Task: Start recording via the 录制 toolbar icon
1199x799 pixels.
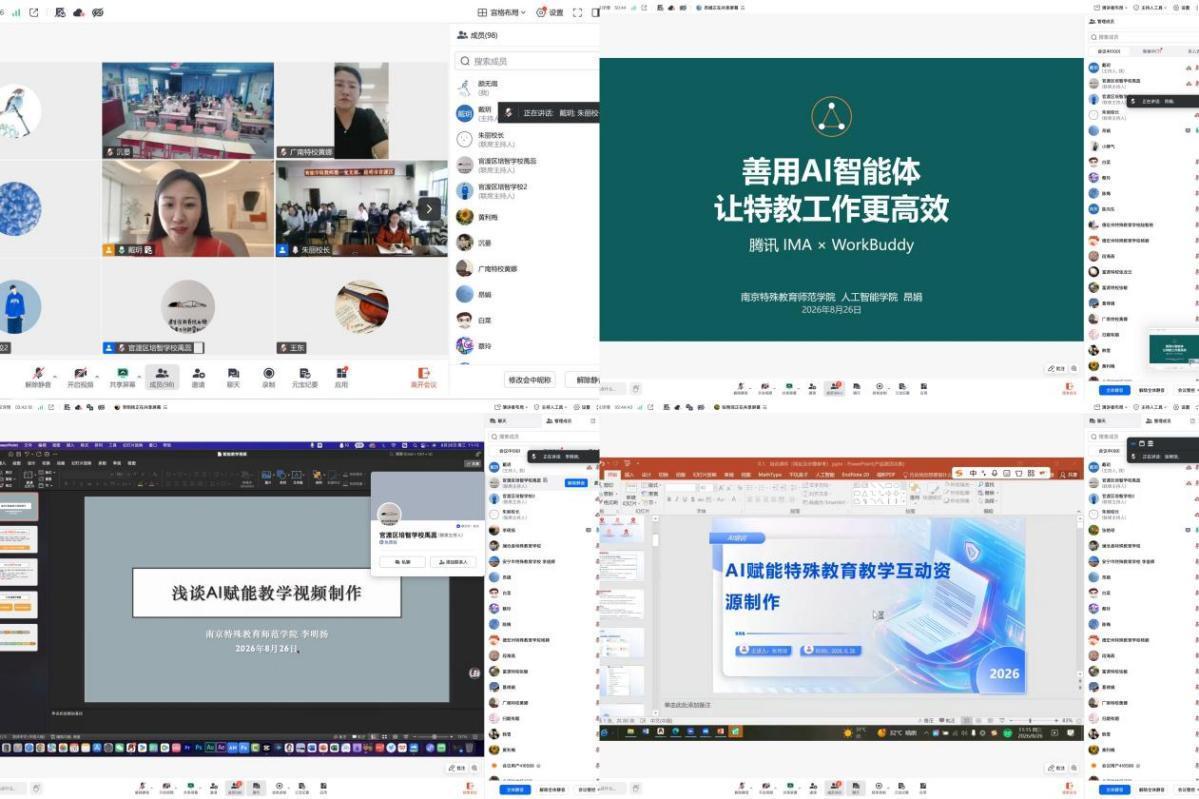Action: click(268, 376)
